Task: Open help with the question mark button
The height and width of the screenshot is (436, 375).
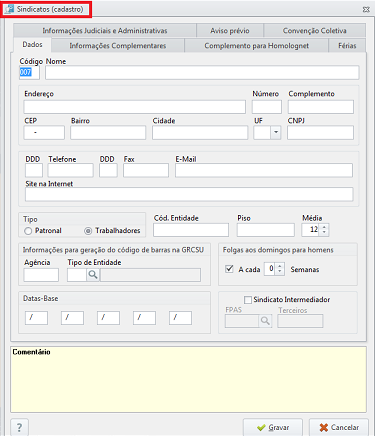Action: (x=19, y=427)
